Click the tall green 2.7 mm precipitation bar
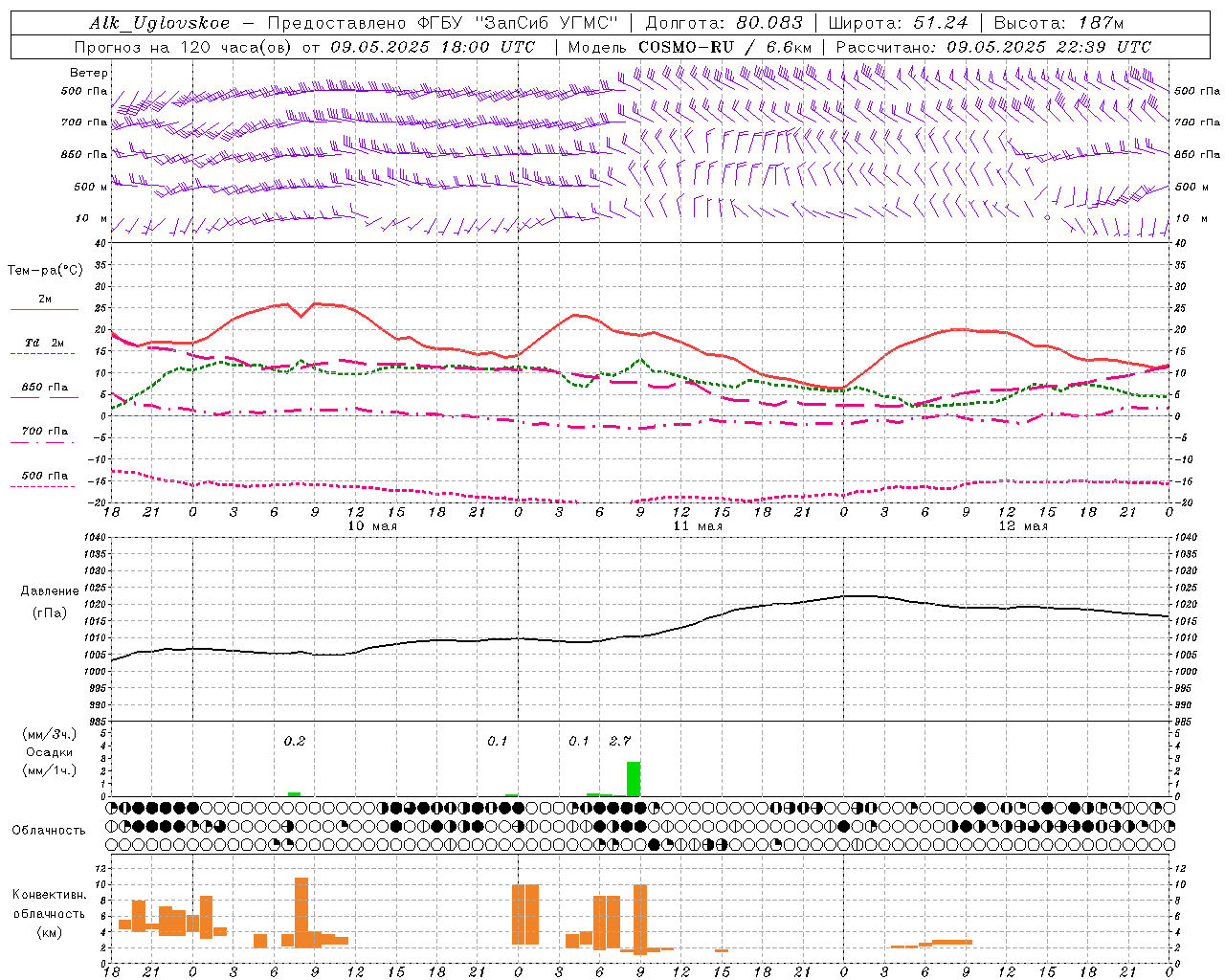The height and width of the screenshot is (980, 1225). tap(634, 779)
